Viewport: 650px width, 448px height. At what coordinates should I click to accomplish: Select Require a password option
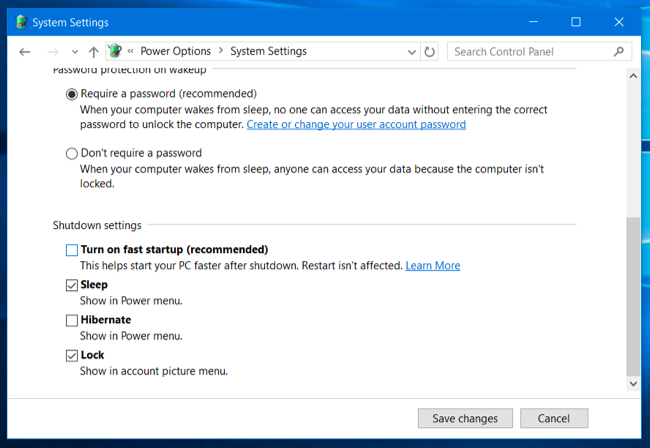point(71,94)
